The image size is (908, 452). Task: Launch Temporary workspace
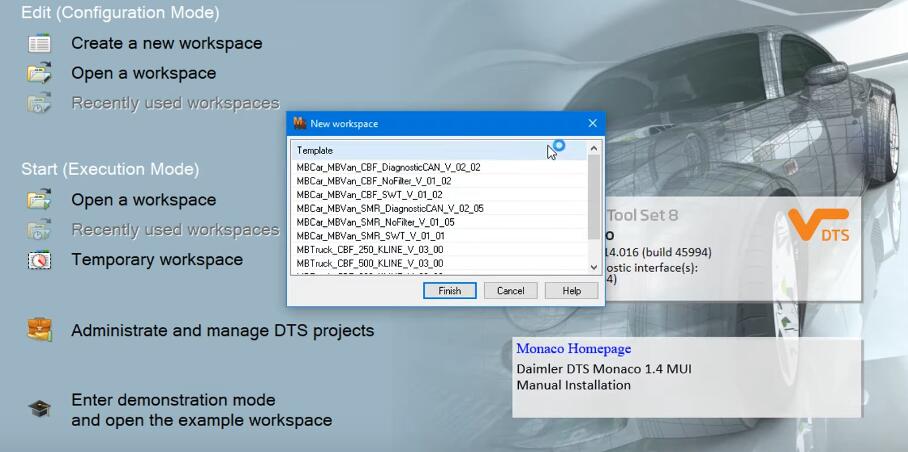157,260
